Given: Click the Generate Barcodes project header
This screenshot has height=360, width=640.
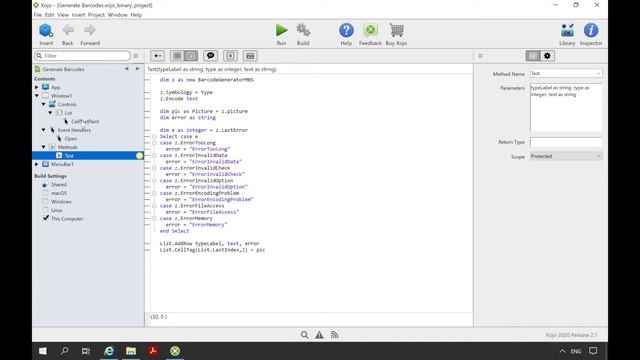Looking at the screenshot, I should pyautogui.click(x=63, y=69).
